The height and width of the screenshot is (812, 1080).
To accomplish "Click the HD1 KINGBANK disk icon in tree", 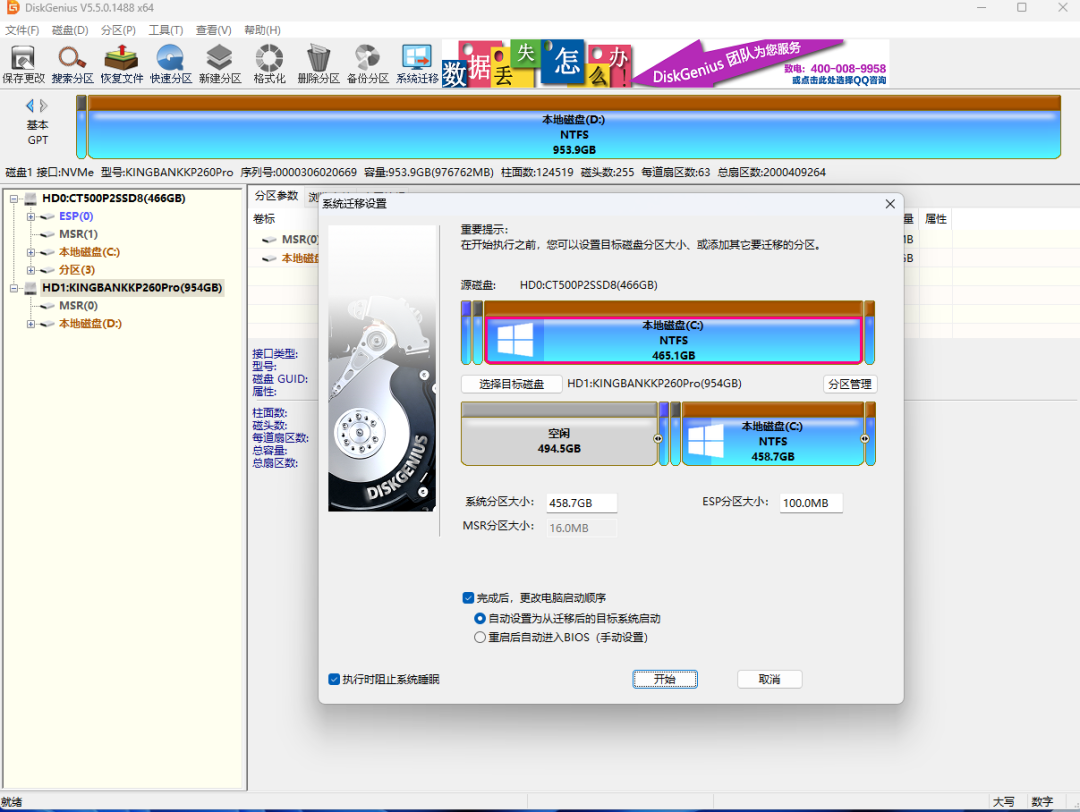I will point(31,288).
